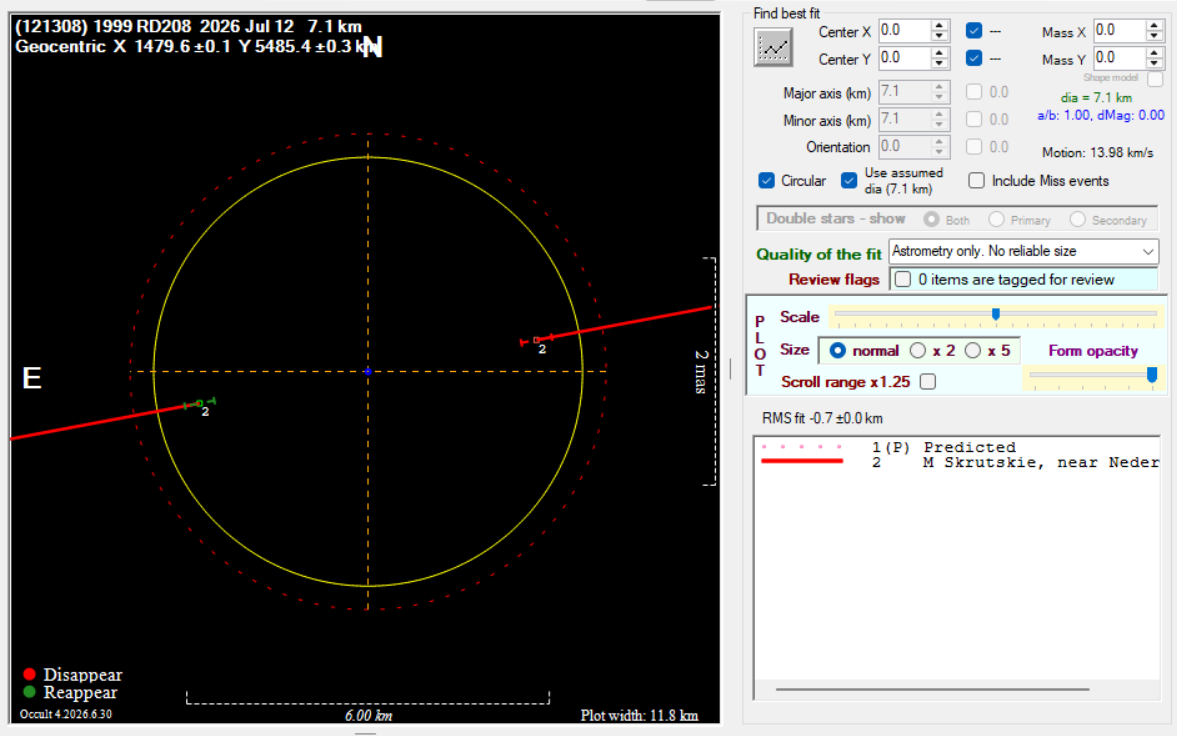Open the Quality of the fit dropdown
This screenshot has width=1177, height=736.
click(x=1023, y=252)
